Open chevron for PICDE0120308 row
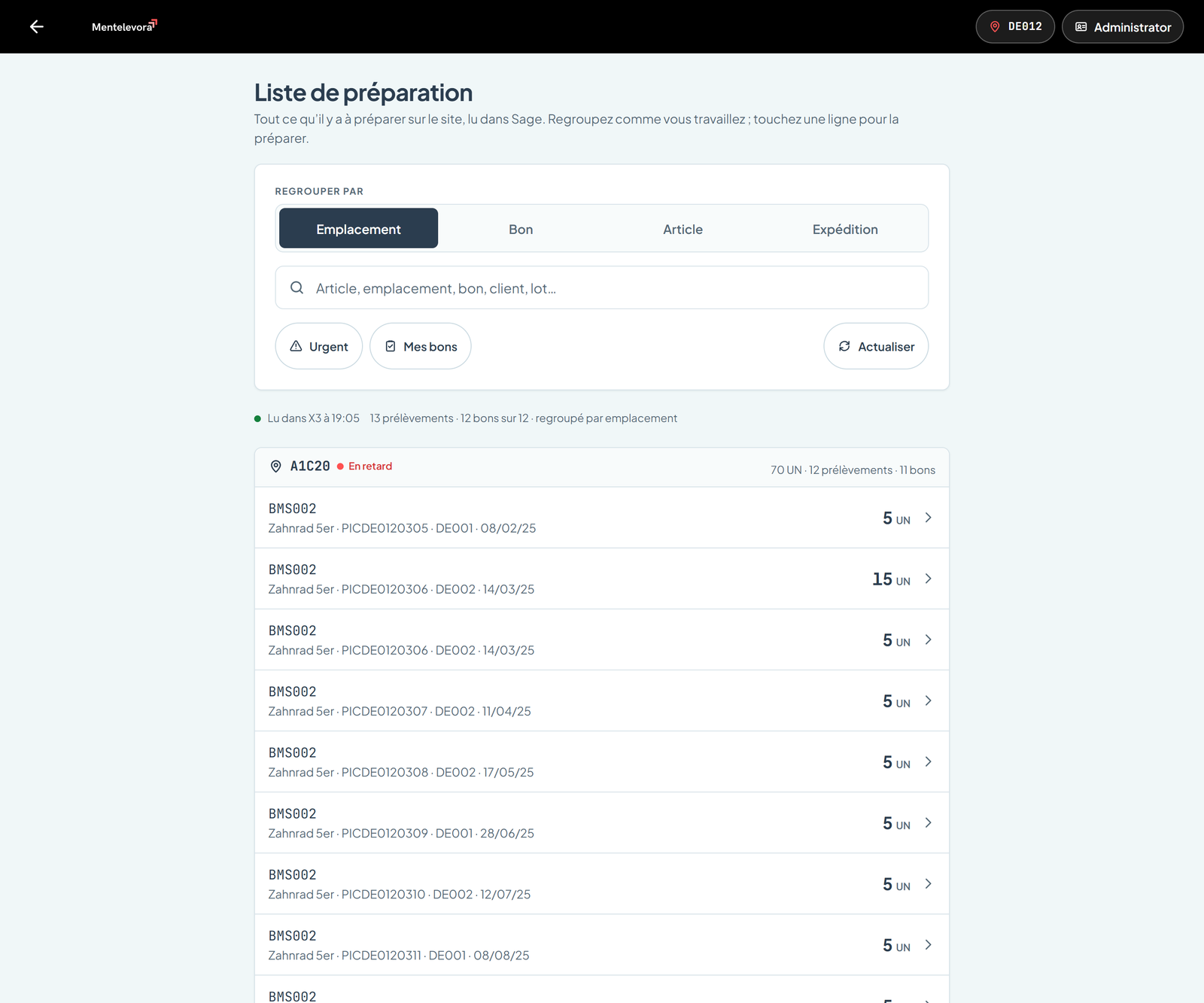 pyautogui.click(x=929, y=761)
